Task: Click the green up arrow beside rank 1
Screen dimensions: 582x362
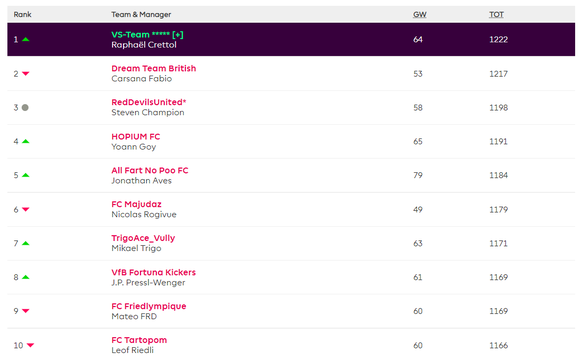Action: pos(26,39)
